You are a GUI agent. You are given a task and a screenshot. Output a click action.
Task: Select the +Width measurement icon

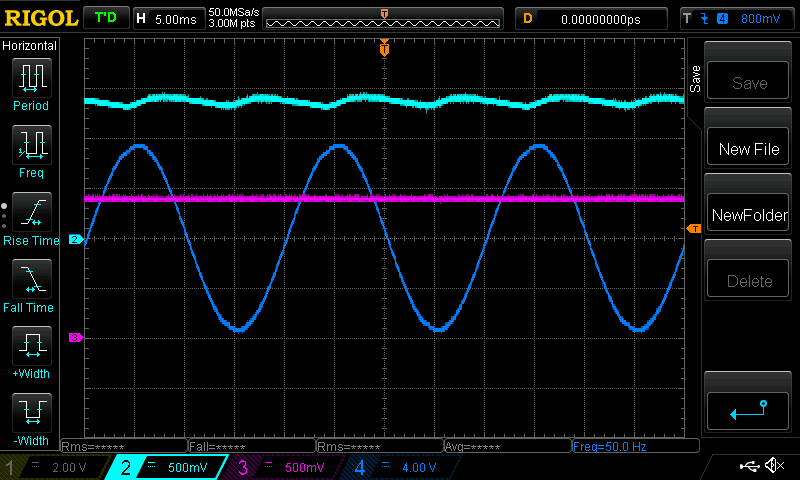[31, 352]
